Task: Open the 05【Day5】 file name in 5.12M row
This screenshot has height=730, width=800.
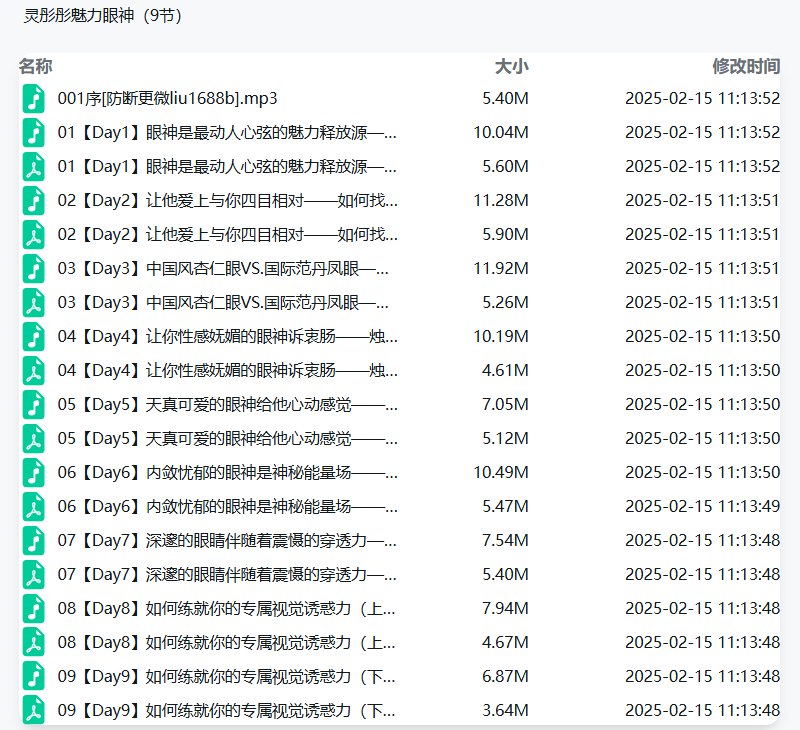Action: pos(228,439)
